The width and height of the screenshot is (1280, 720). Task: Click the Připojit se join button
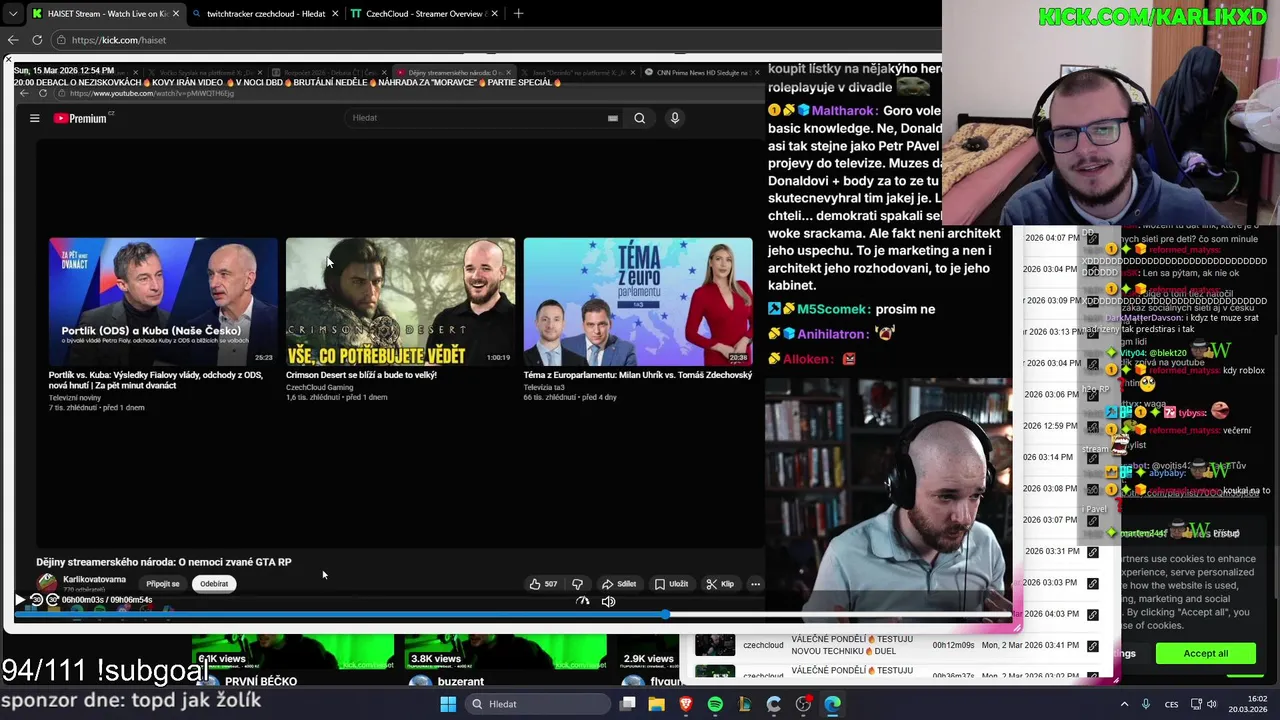[163, 584]
